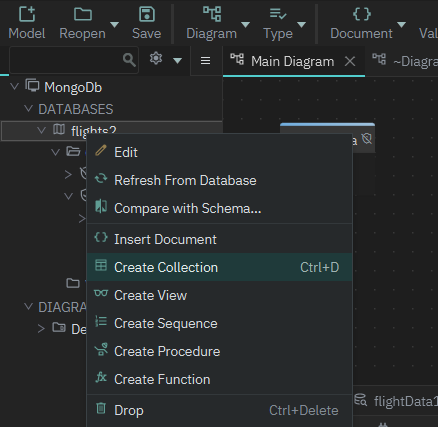Screen dimensions: 438x427
Task: Click the flights2 database icon
Action: [59, 129]
